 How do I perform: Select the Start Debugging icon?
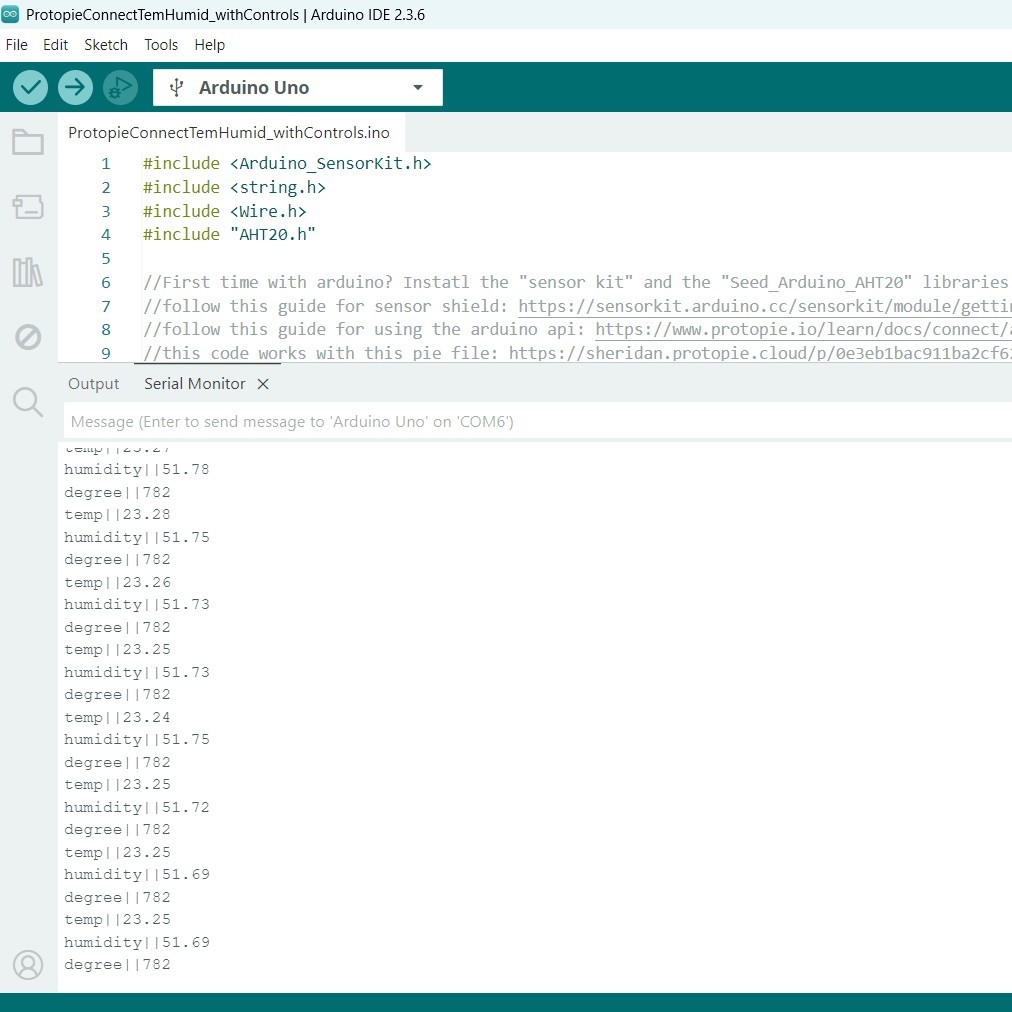(120, 87)
